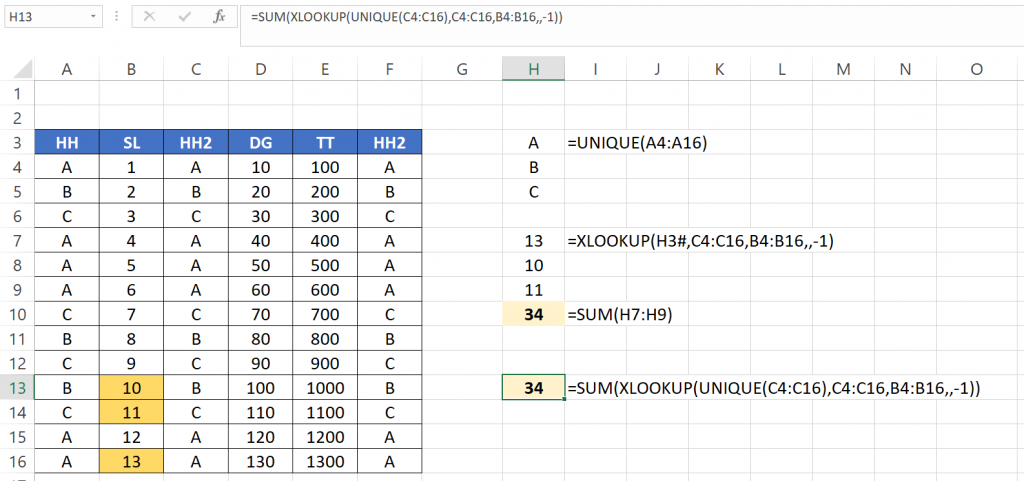Select cell E15 with value 1200
Viewport: 1024px width, 481px height.
(325, 437)
